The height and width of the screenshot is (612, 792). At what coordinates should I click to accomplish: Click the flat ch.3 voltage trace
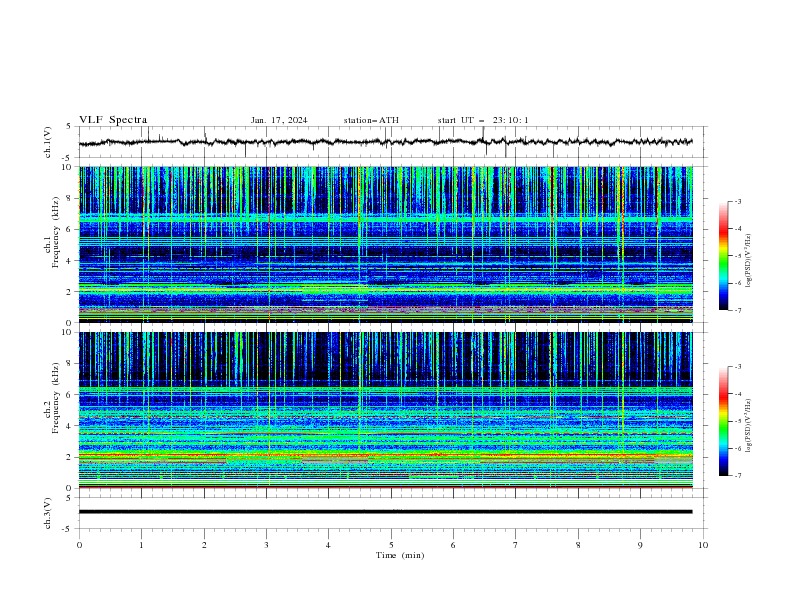click(x=386, y=512)
